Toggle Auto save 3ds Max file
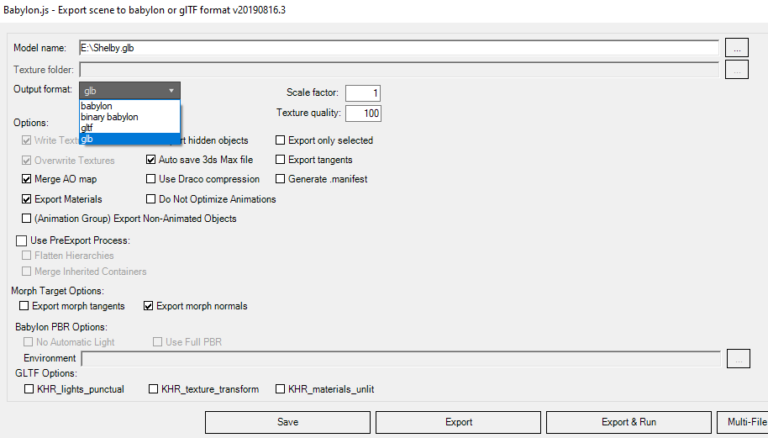Screen dimensions: 768x438 click(151, 160)
